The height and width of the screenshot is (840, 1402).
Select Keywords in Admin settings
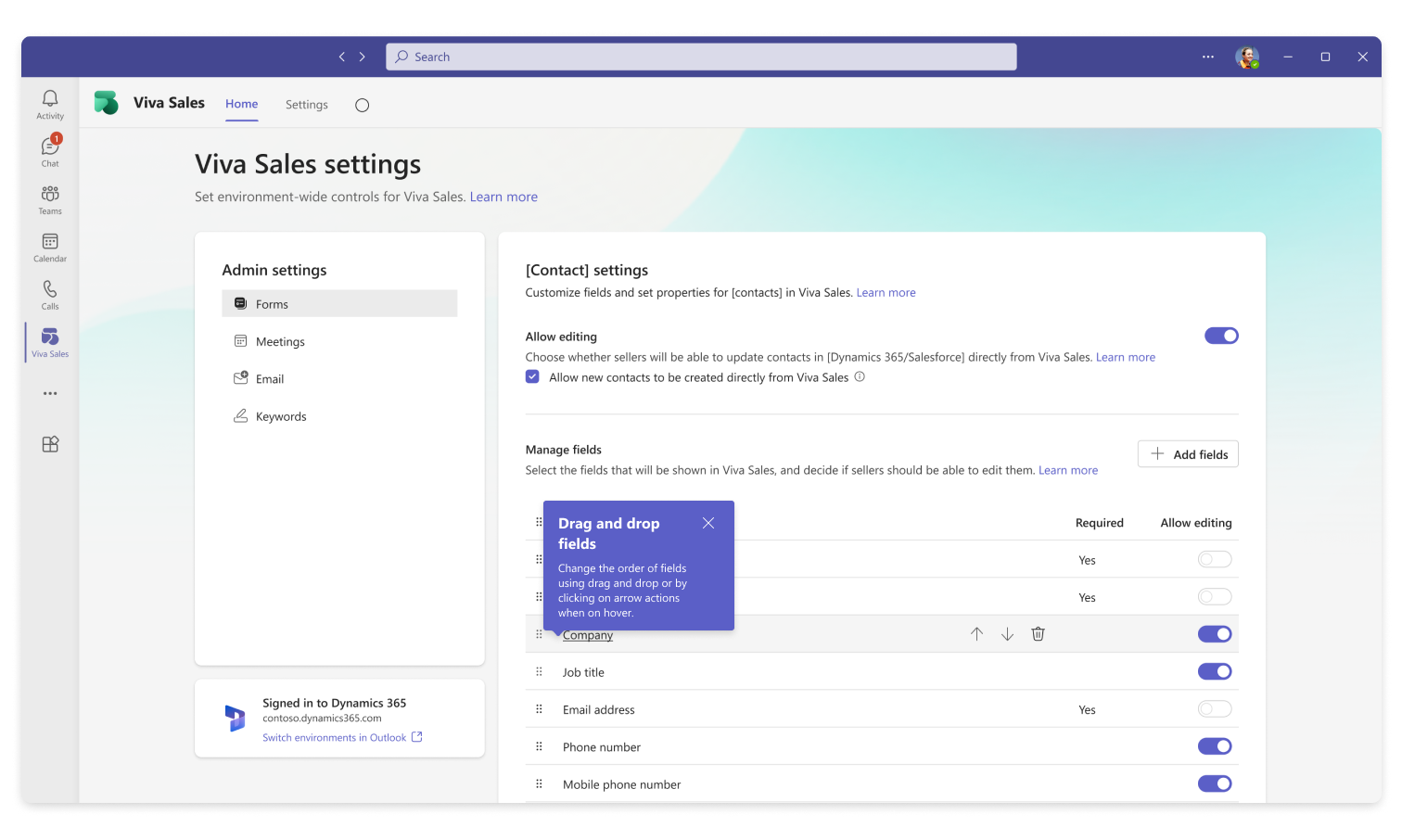pyautogui.click(x=339, y=416)
